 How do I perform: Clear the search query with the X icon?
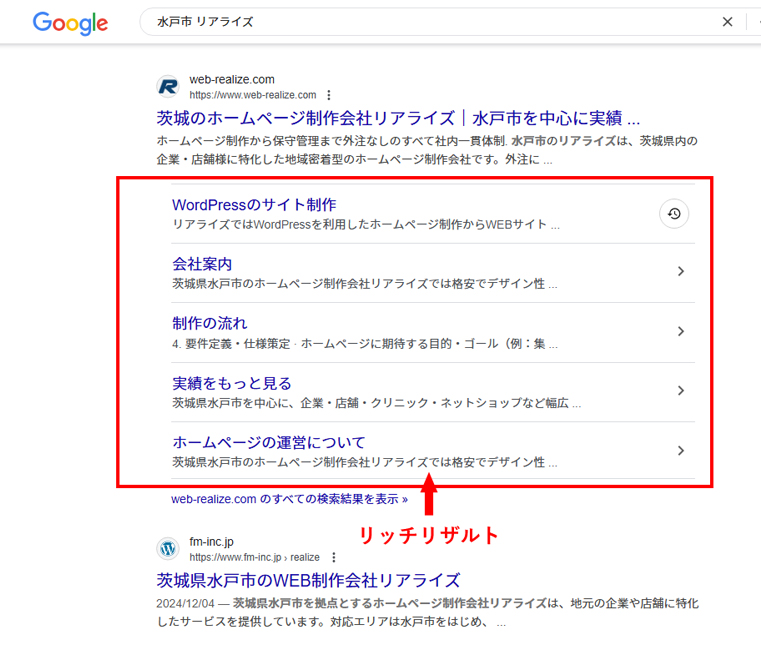coord(727,22)
